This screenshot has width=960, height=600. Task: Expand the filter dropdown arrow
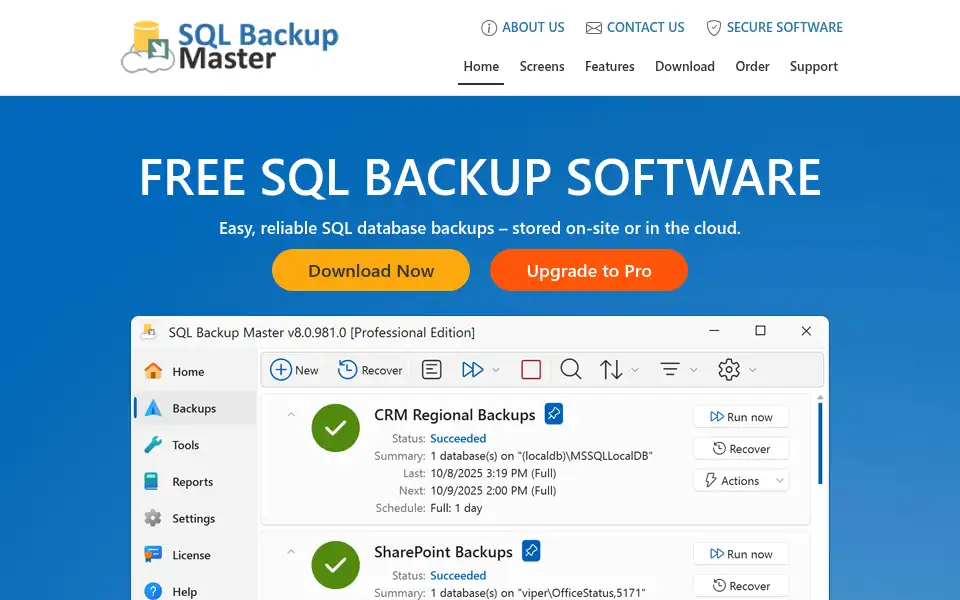click(694, 370)
